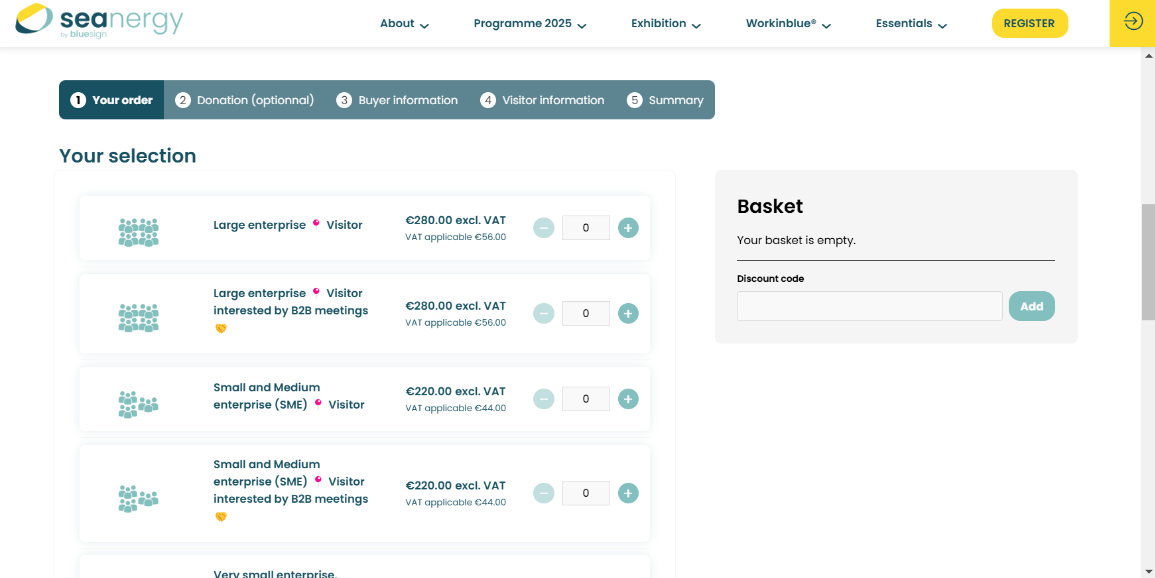The image size is (1155, 578).
Task: Open the login arrow icon at top right
Action: tap(1132, 22)
